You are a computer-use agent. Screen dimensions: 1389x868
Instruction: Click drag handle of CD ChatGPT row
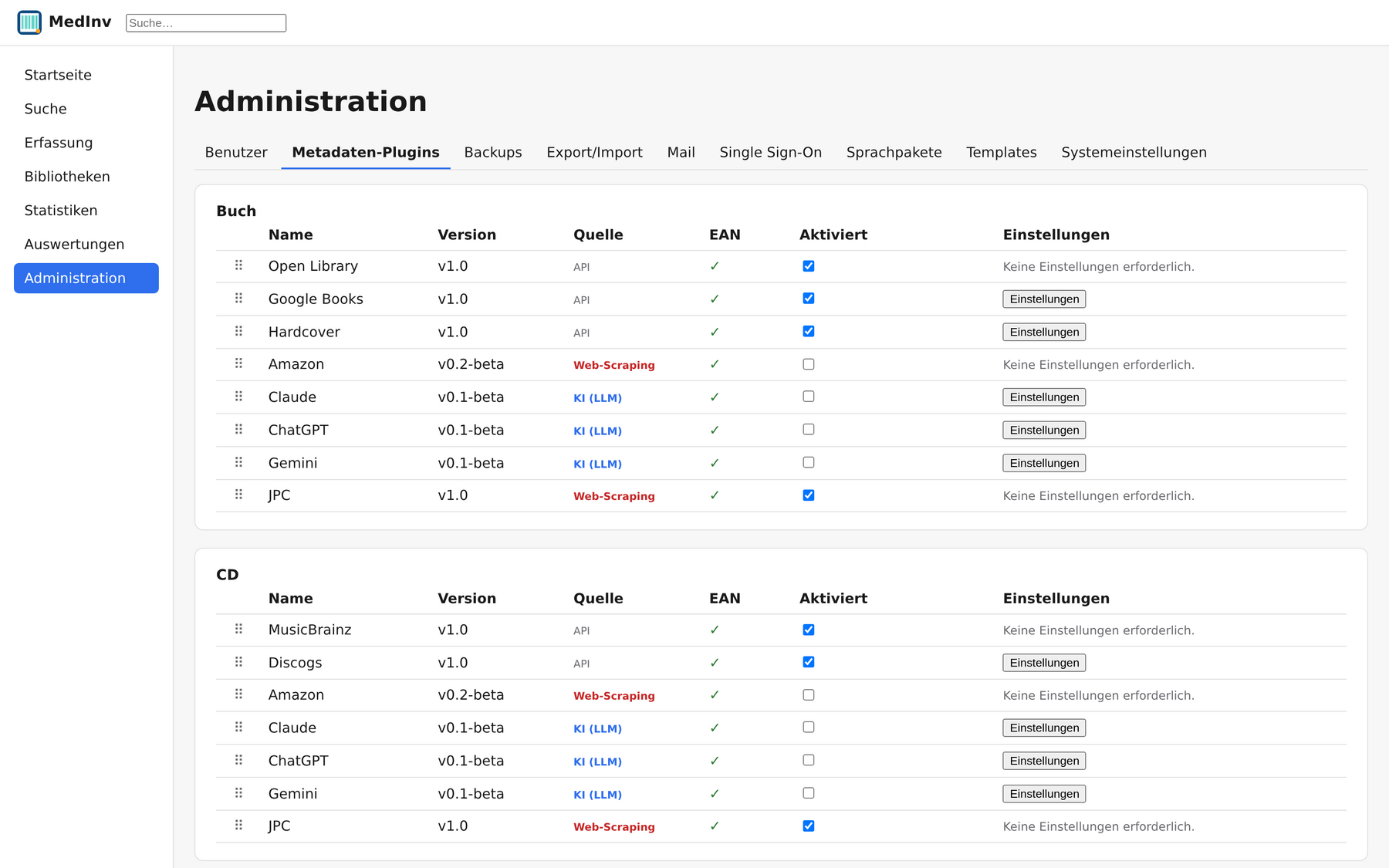point(238,760)
